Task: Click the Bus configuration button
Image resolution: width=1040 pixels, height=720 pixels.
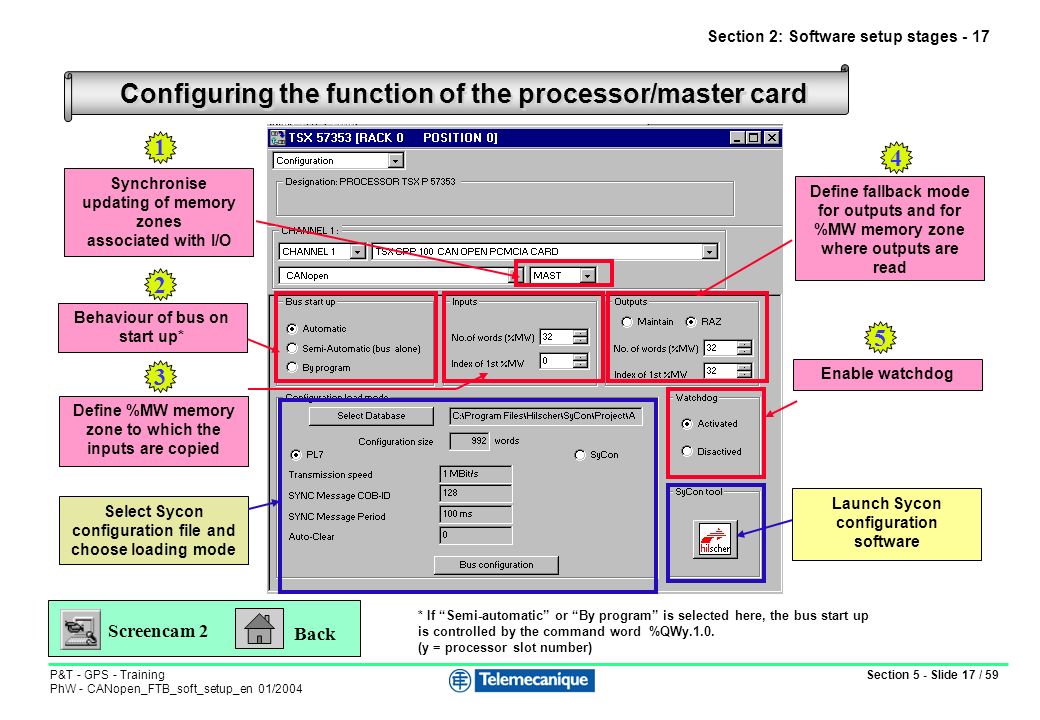Action: [496, 565]
